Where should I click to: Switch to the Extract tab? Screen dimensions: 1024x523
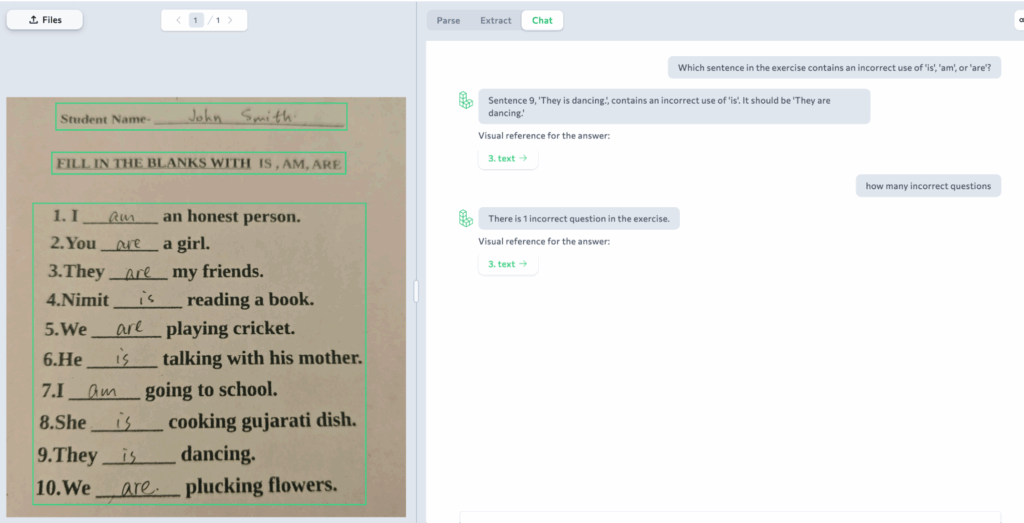(x=495, y=20)
